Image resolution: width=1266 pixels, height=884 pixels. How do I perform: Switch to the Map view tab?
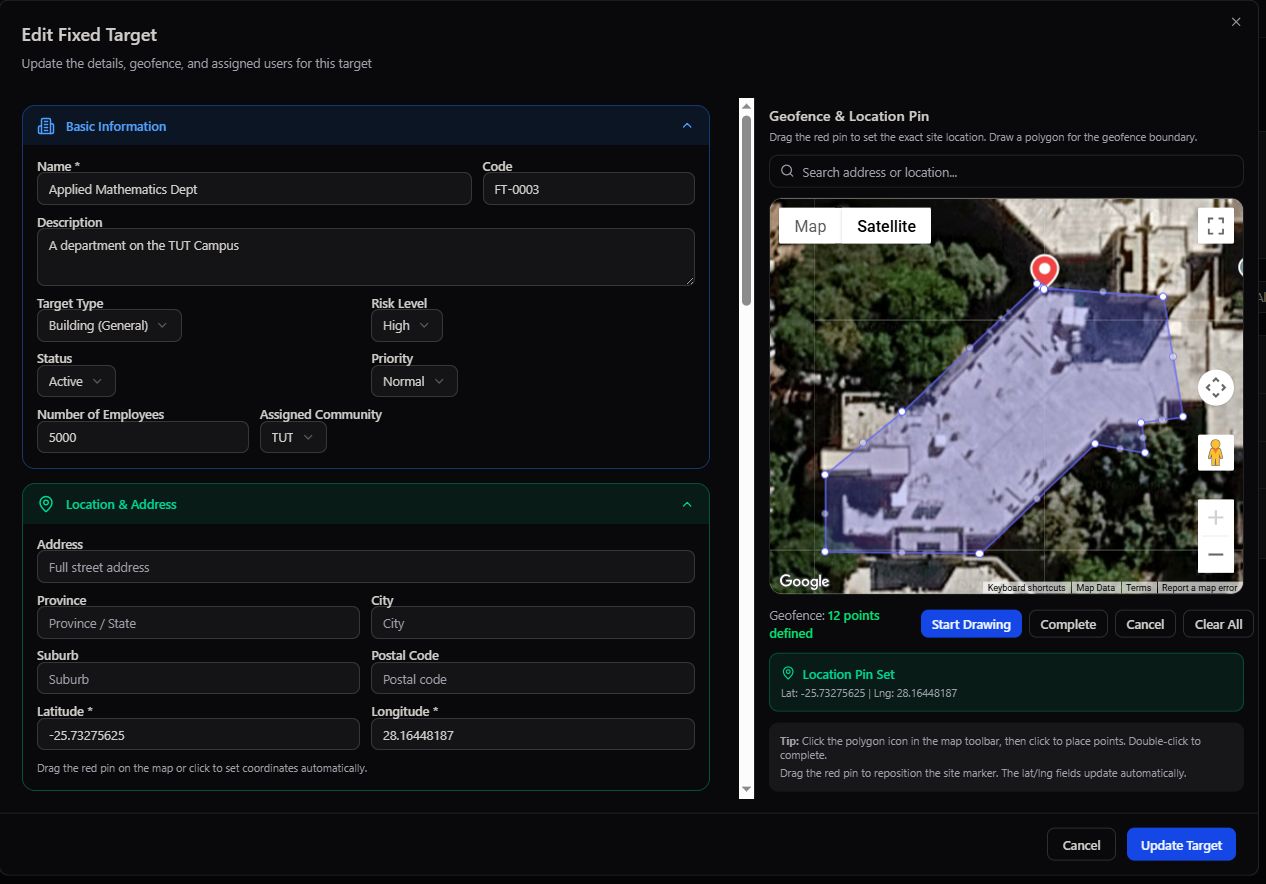tap(810, 226)
